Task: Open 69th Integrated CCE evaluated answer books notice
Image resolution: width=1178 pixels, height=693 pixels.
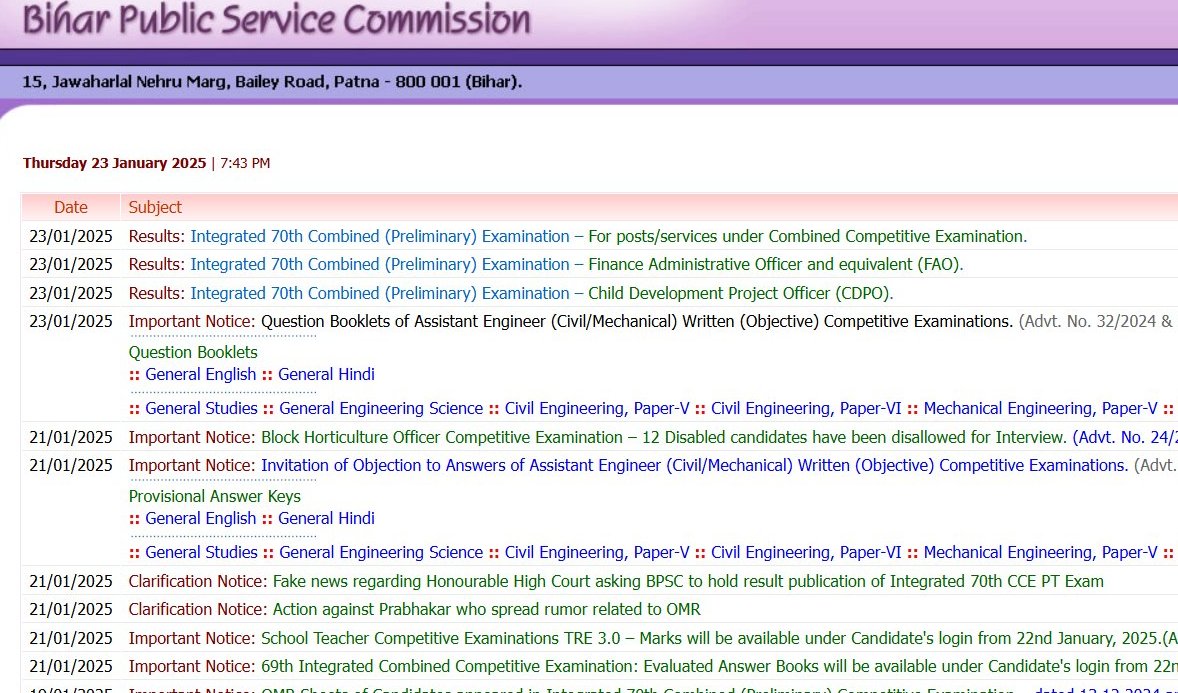Action: pos(719,667)
